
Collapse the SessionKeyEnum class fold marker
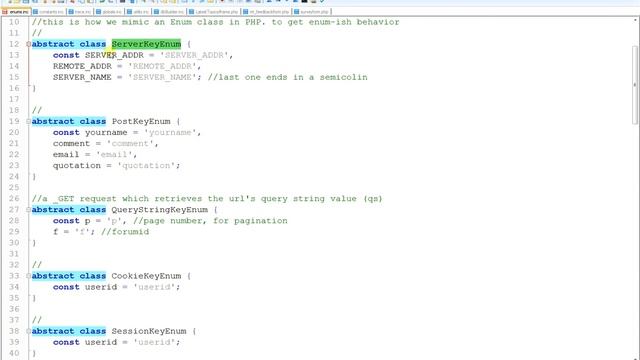[x=28, y=331]
